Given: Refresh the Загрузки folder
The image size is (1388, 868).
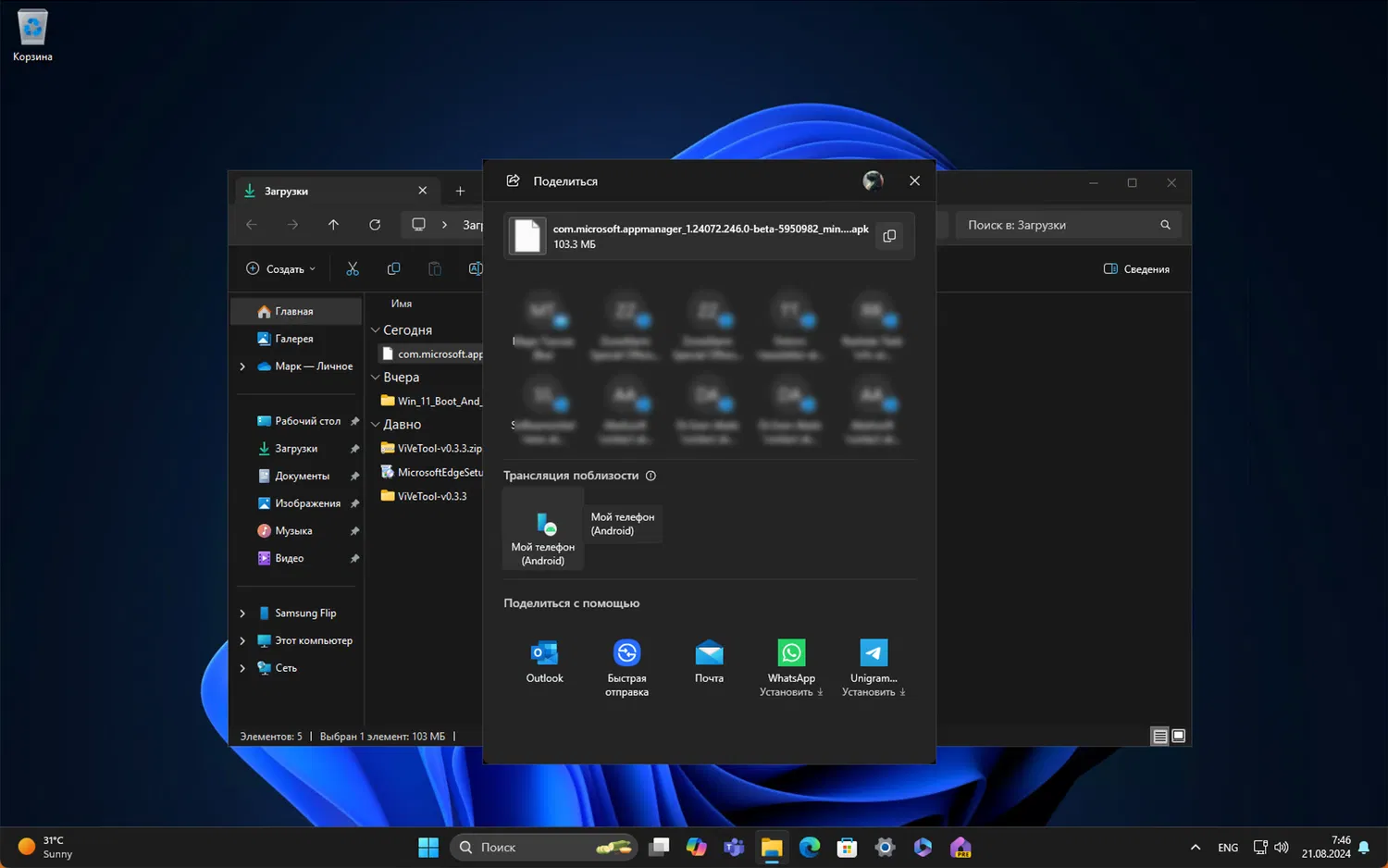Looking at the screenshot, I should (x=375, y=225).
